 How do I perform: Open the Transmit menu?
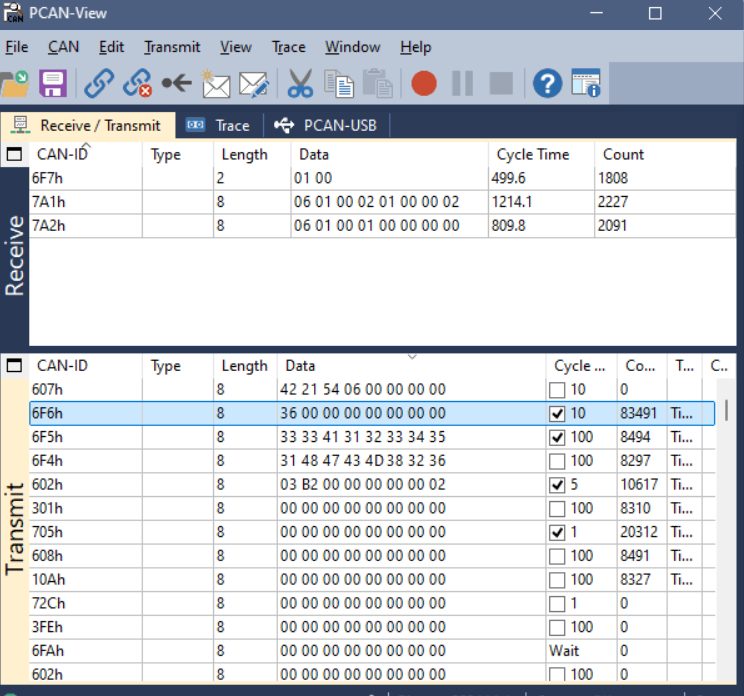click(x=172, y=47)
